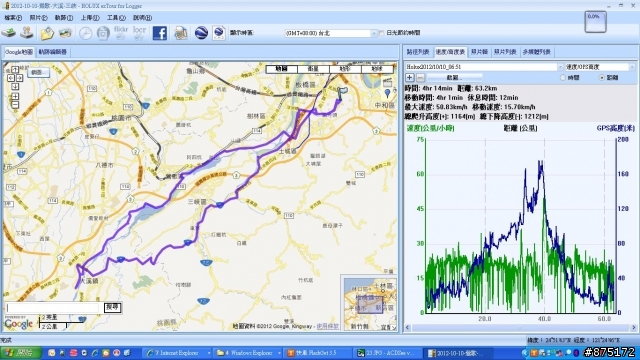Image resolution: width=640 pixels, height=360 pixels.
Task: Open the GMT+08:00 time zone dropdown
Action: (x=373, y=33)
